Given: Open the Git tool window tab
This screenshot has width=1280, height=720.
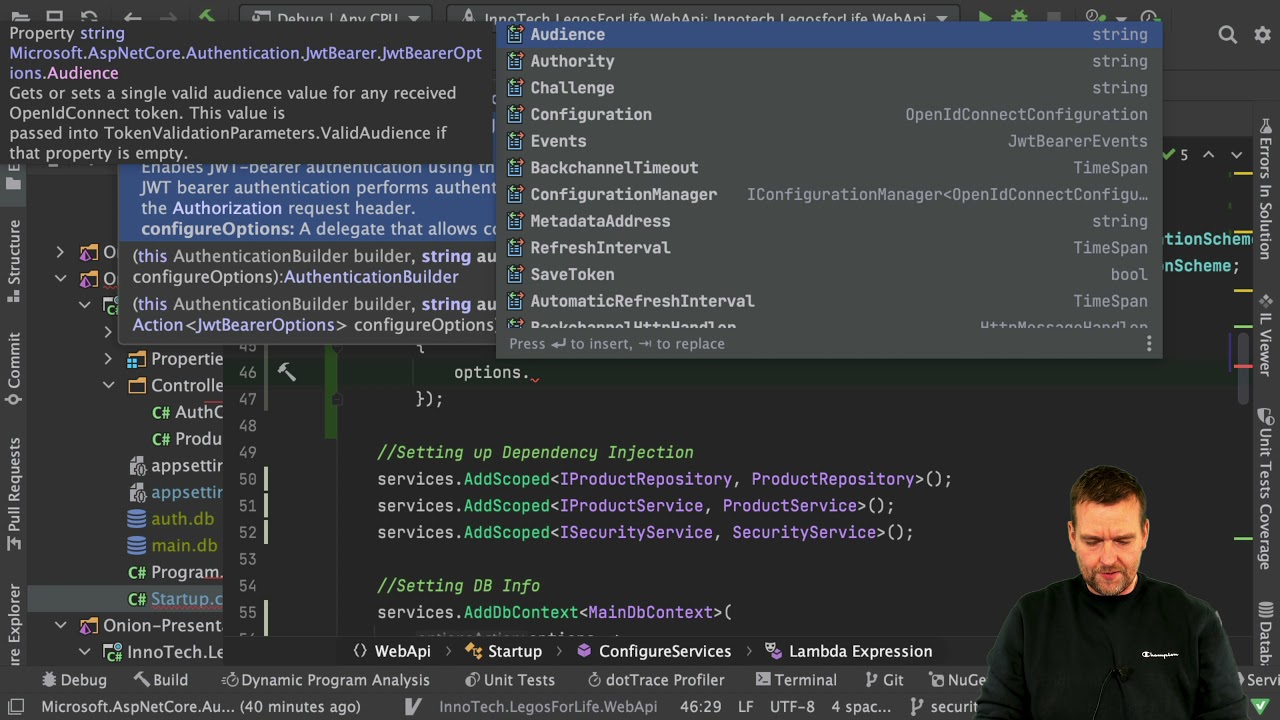Looking at the screenshot, I should [882, 680].
